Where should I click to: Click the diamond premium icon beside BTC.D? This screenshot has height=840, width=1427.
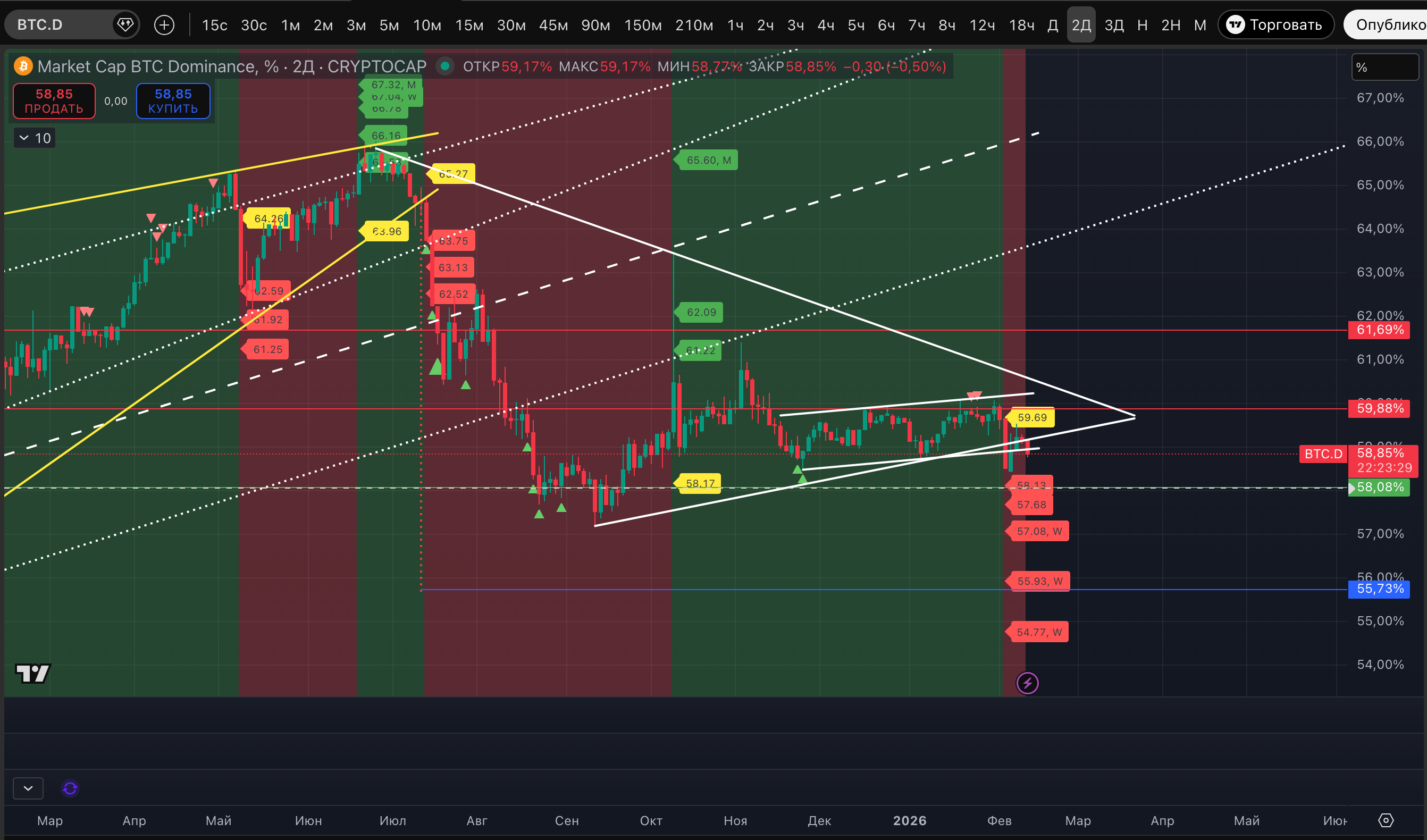tap(124, 24)
